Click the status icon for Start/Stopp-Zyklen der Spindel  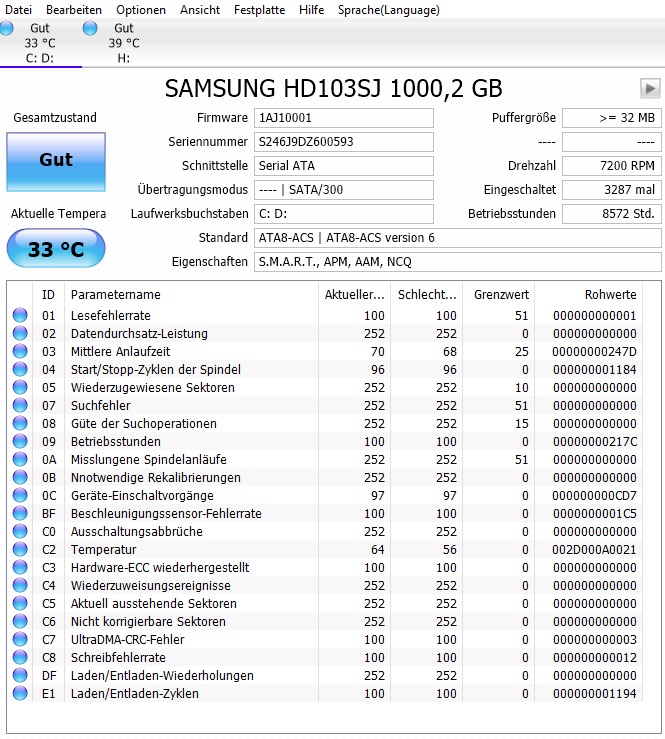[20, 369]
